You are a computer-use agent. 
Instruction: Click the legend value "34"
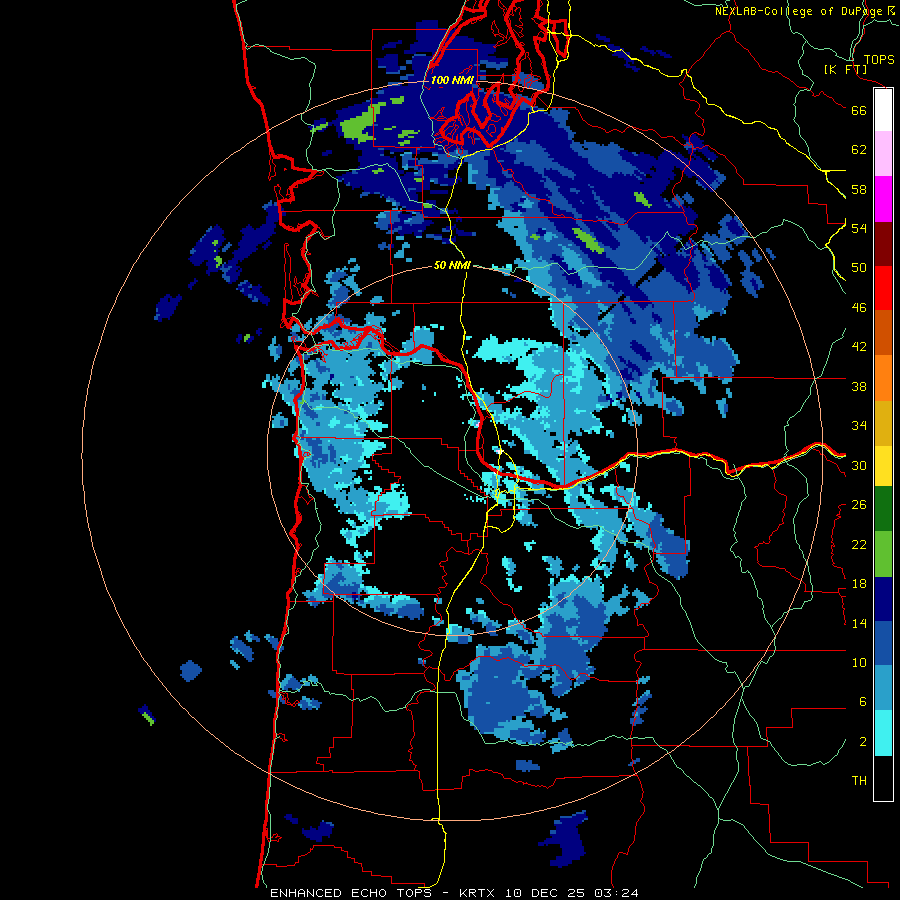tap(859, 426)
